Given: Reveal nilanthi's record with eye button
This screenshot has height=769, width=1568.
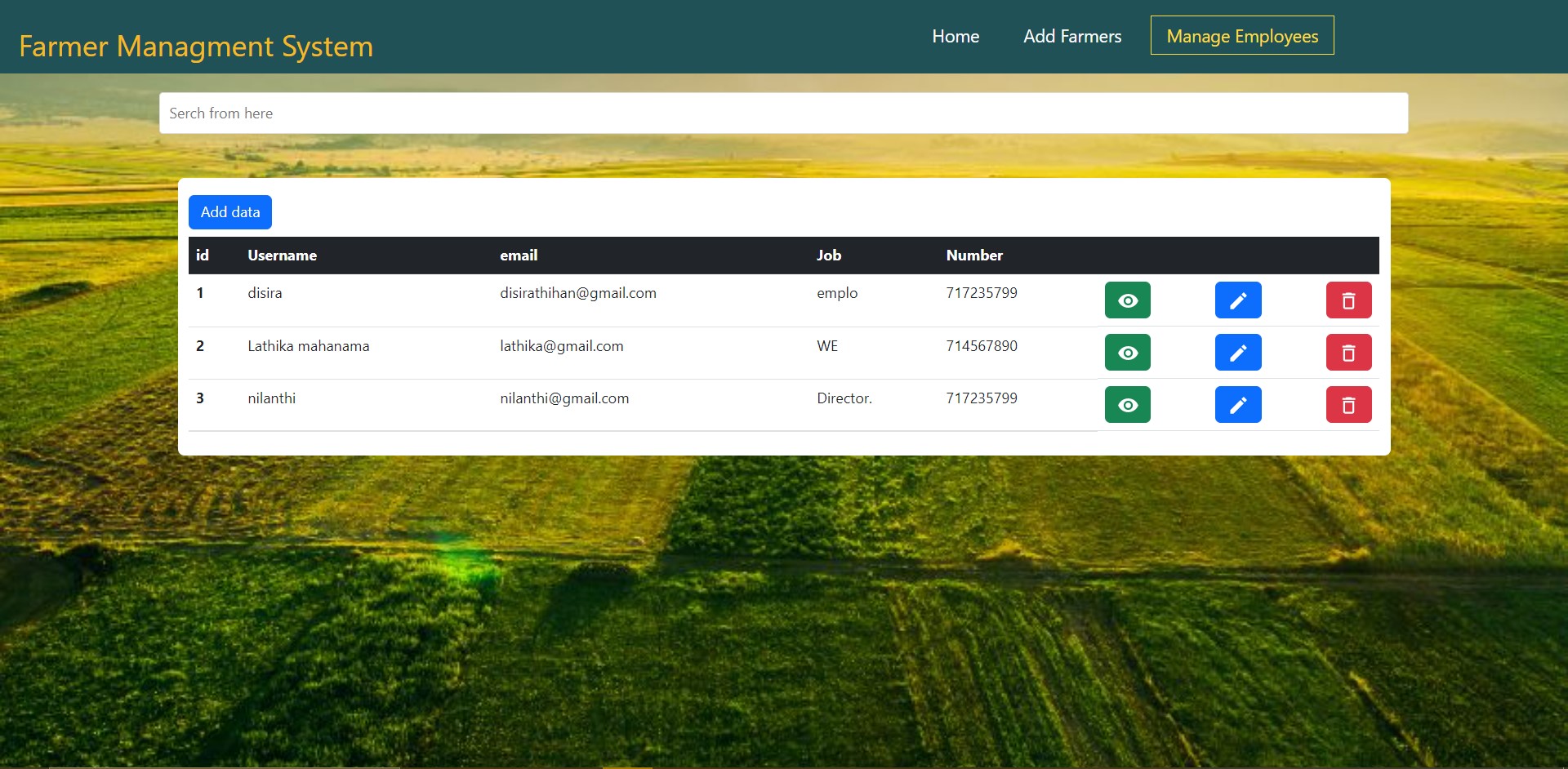Looking at the screenshot, I should click(1128, 404).
